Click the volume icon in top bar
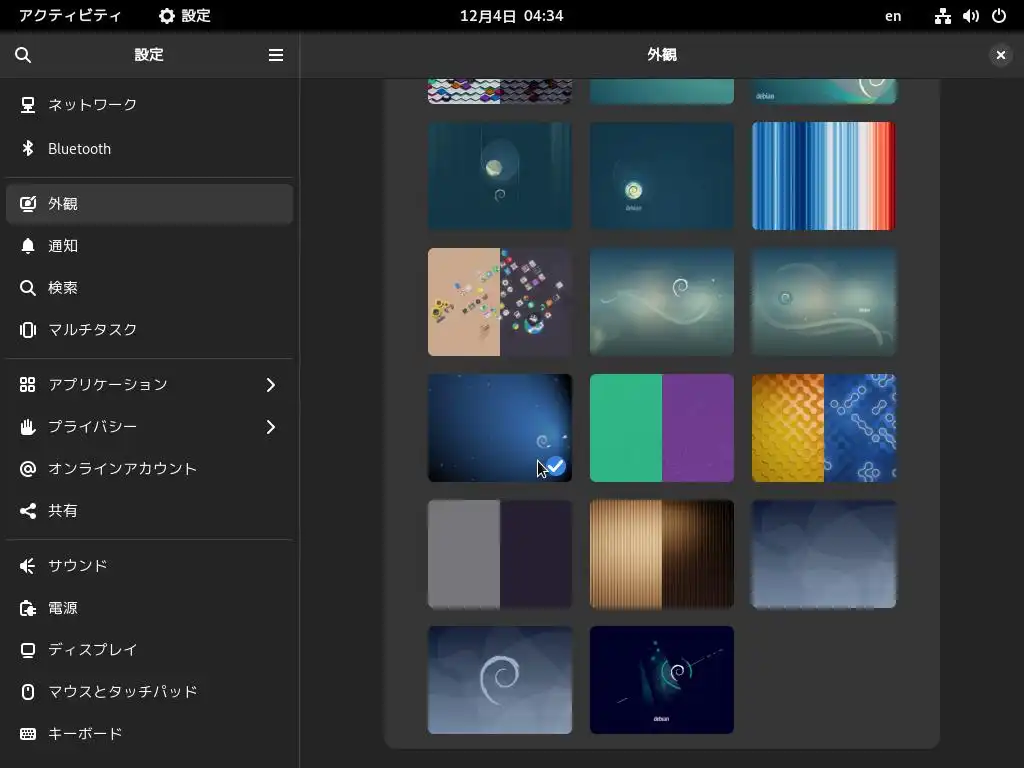Viewport: 1024px width, 768px height. [970, 16]
